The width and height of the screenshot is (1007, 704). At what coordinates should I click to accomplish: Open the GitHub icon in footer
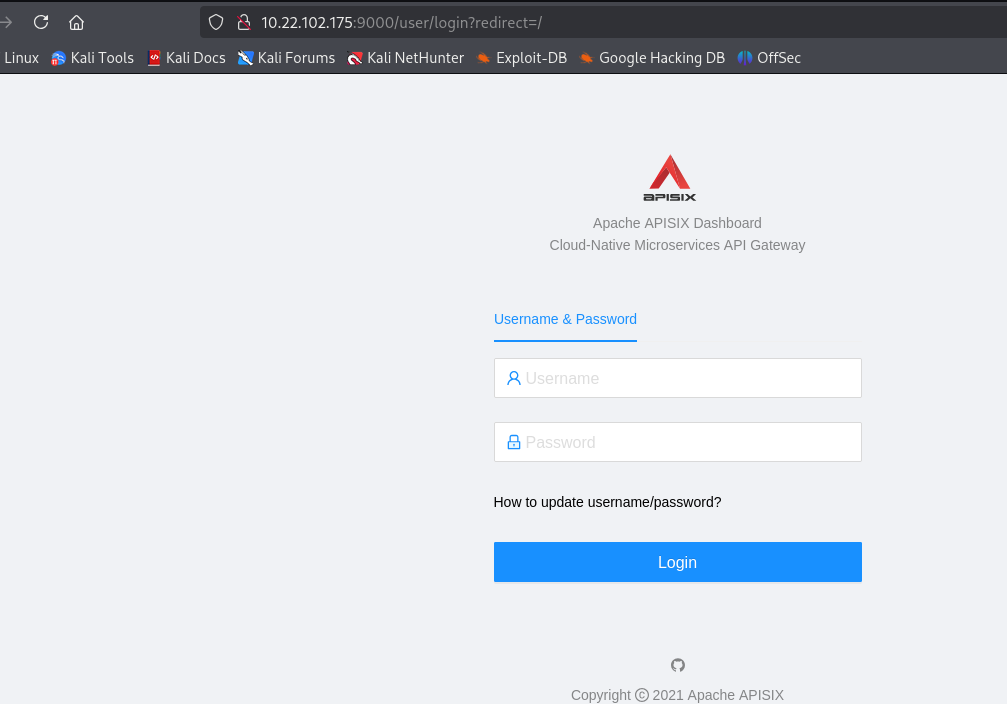point(678,665)
